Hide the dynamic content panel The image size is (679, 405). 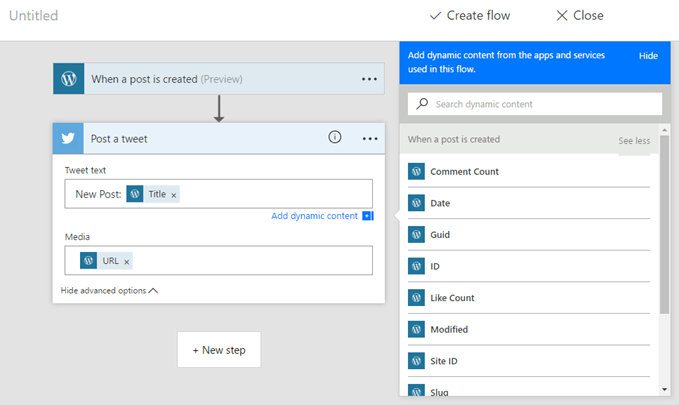click(648, 57)
